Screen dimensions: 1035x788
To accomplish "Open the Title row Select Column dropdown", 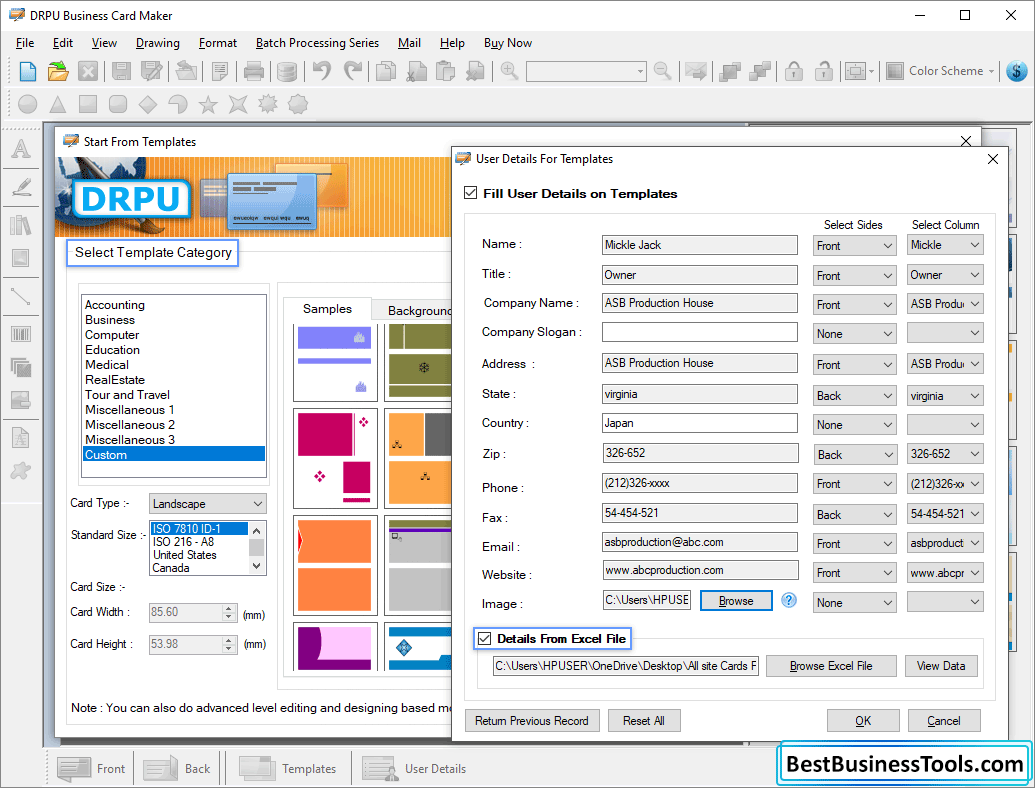I will coord(945,275).
